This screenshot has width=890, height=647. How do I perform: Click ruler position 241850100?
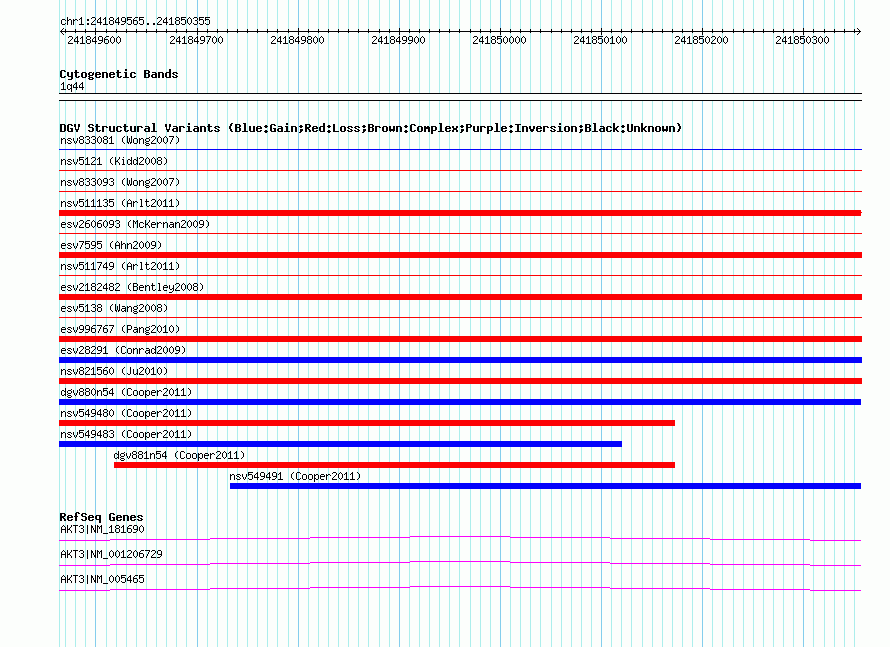601,40
